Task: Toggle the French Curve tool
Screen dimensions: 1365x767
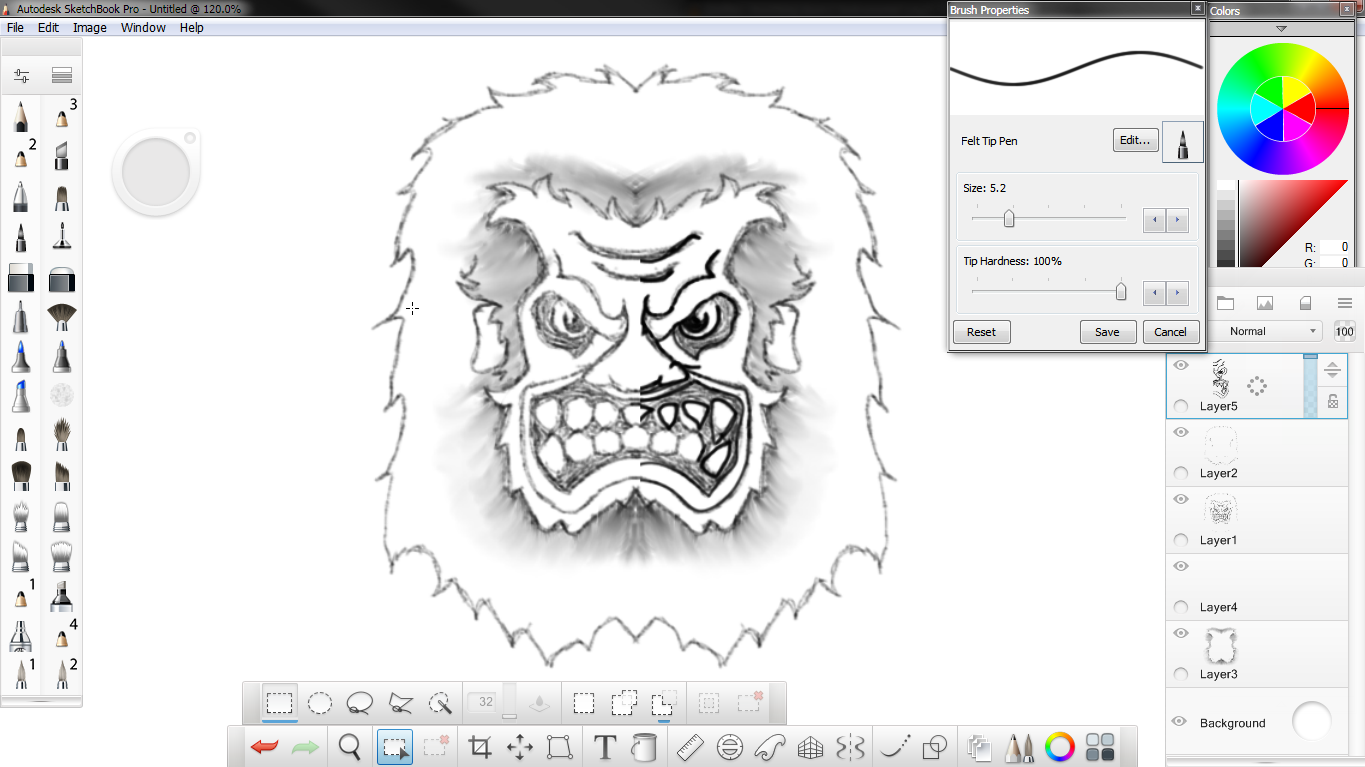Action: 770,747
